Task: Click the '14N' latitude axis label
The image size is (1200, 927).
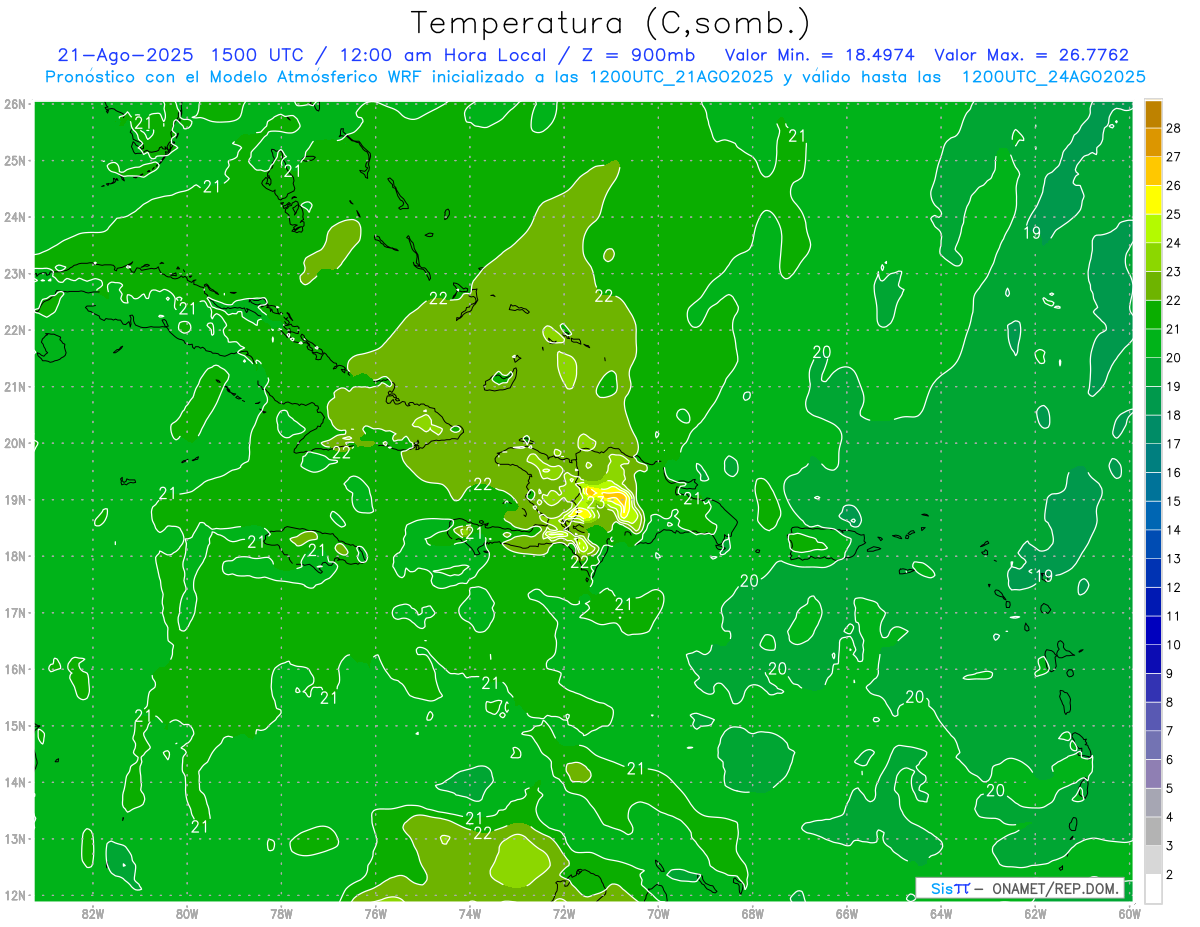Action: (15, 782)
